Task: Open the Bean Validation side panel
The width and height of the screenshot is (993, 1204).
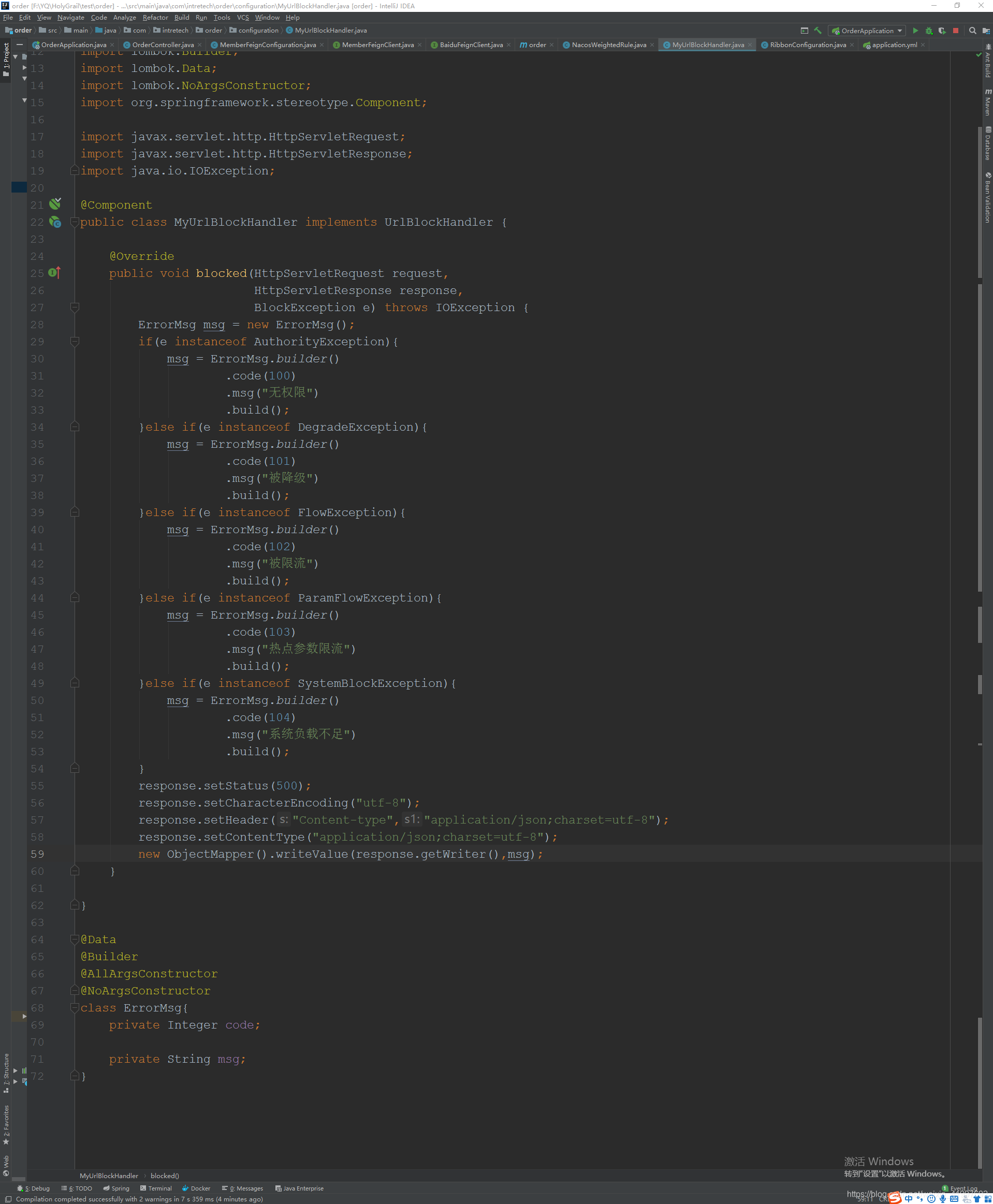Action: coord(988,197)
